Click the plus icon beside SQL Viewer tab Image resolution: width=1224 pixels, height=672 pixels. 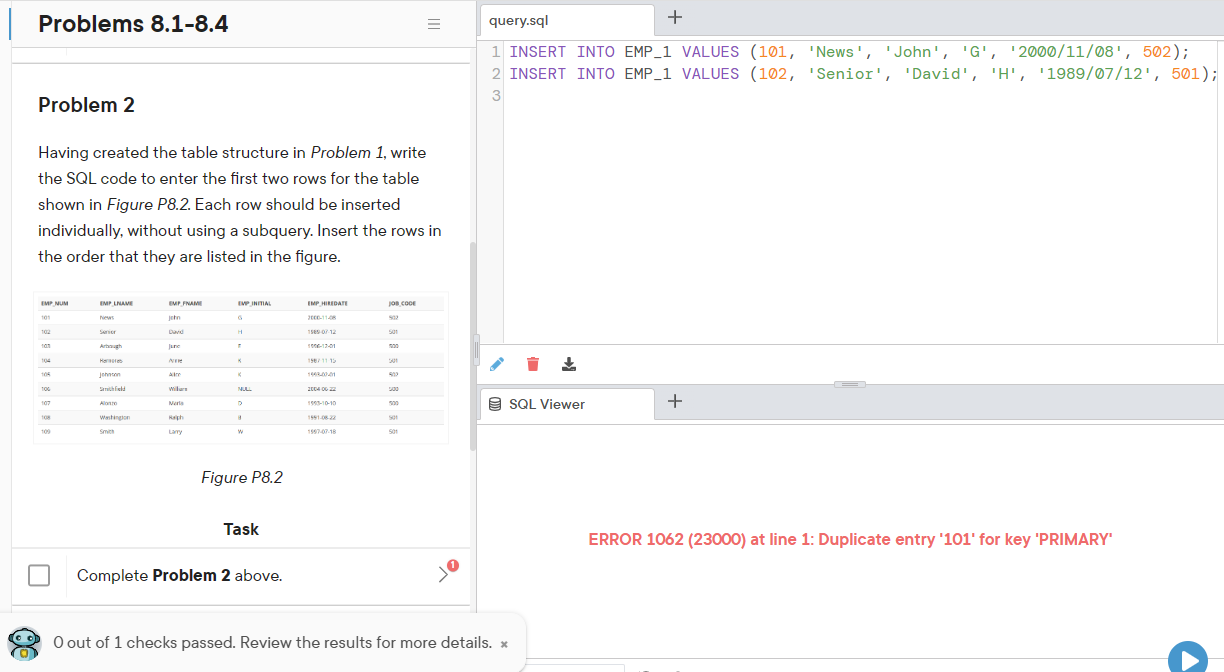pyautogui.click(x=676, y=403)
